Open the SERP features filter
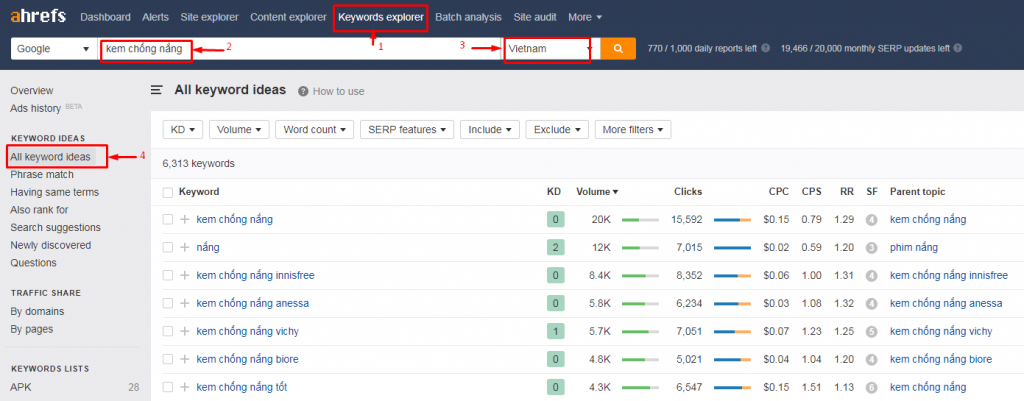The height and width of the screenshot is (401, 1024). [407, 129]
